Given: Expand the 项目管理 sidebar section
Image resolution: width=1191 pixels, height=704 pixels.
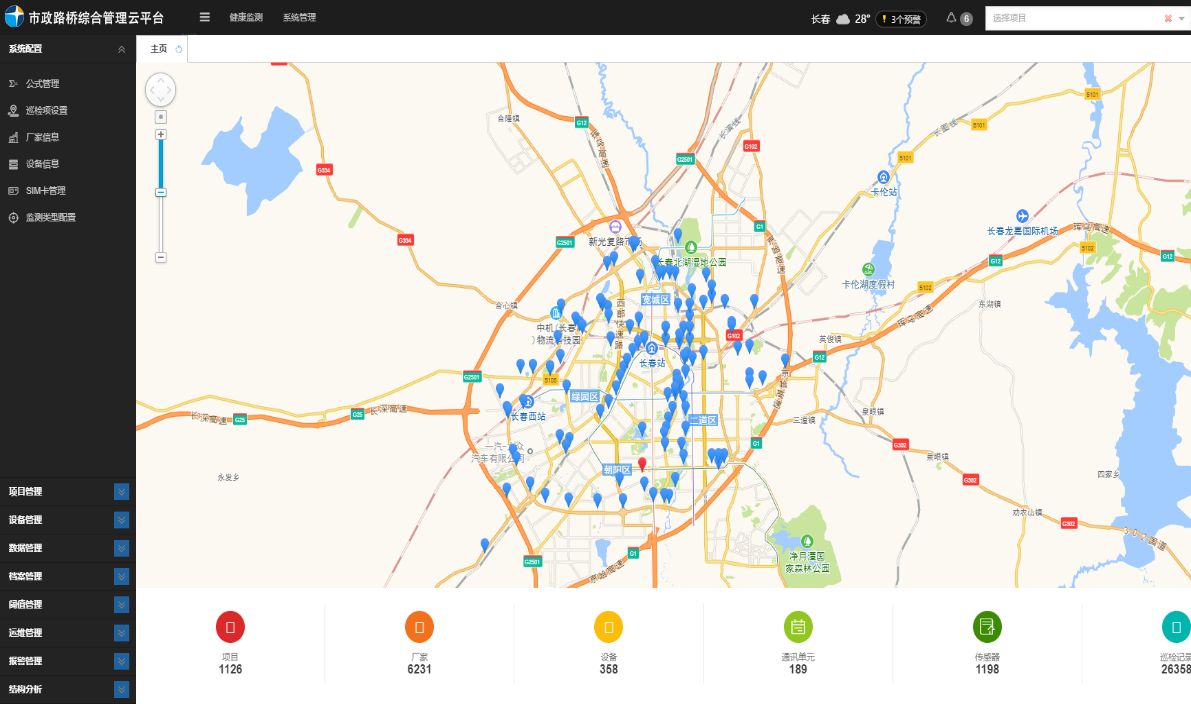Looking at the screenshot, I should (121, 492).
